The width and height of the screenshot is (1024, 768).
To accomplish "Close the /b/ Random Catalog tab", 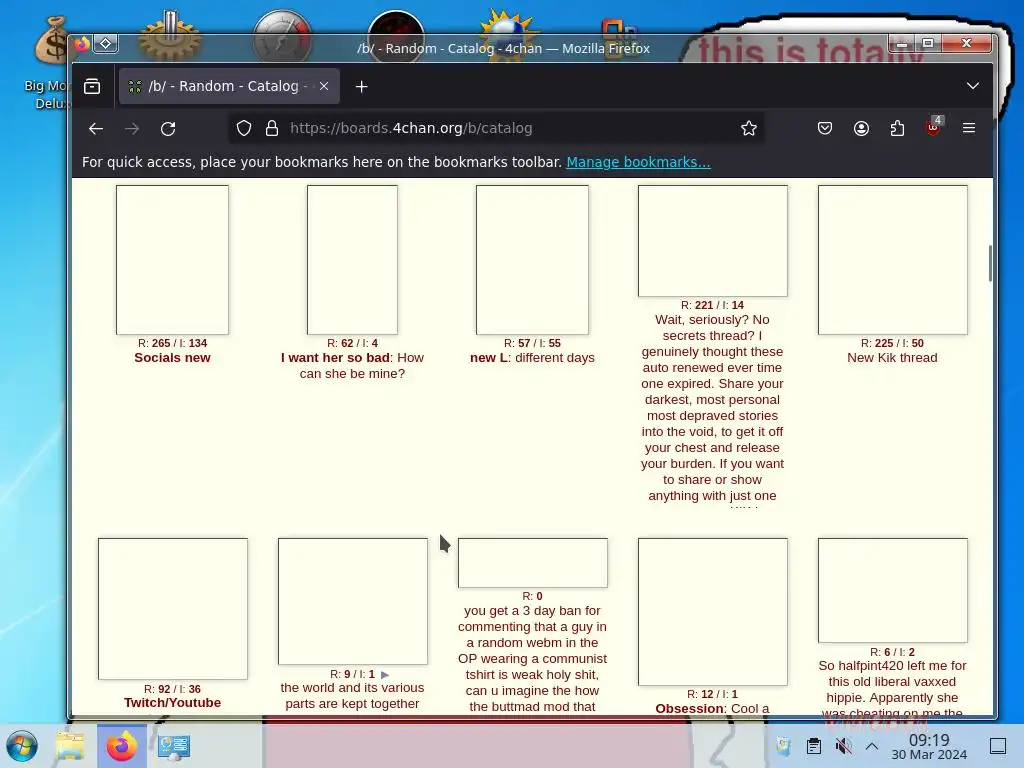I will 324,86.
